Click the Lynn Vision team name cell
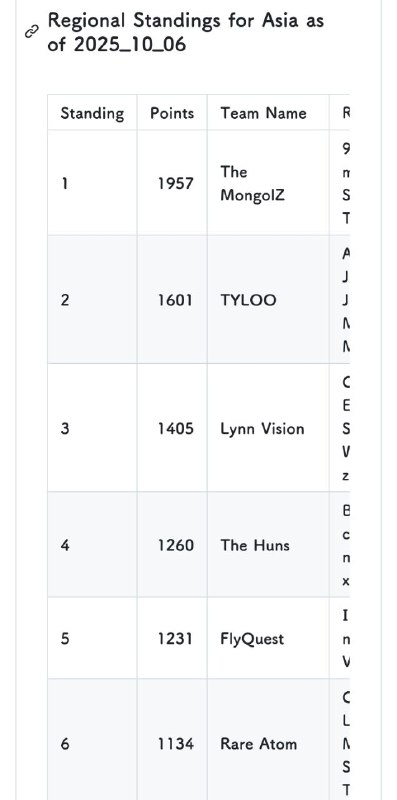 (268, 428)
